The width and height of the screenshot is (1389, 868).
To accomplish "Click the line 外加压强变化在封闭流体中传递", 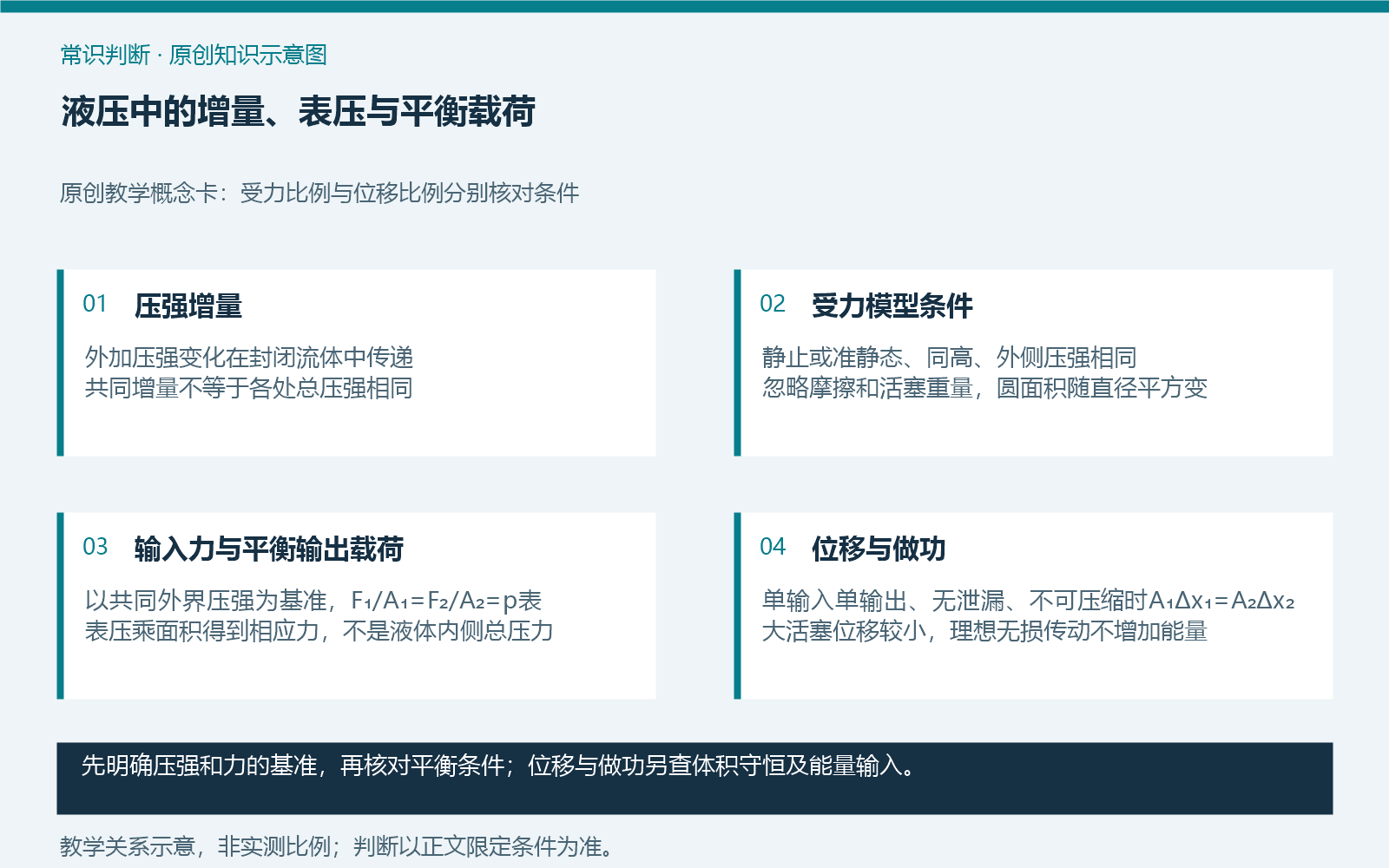I will (x=249, y=357).
